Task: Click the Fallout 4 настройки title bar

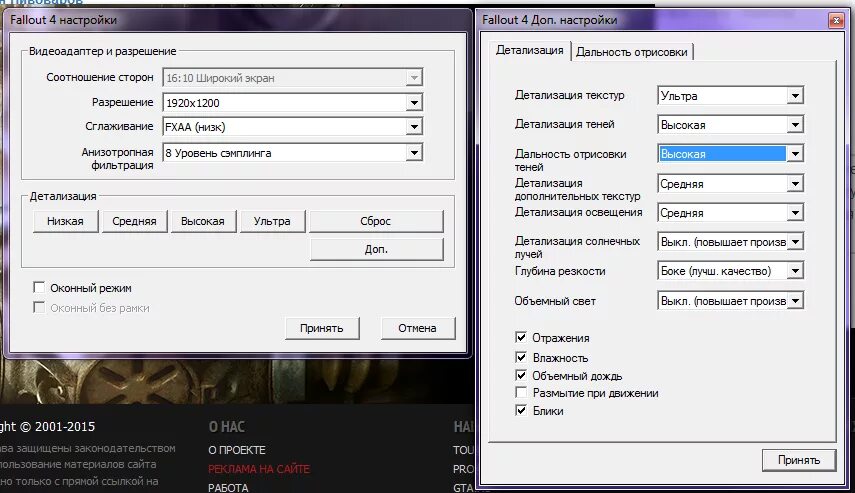Action: (238, 21)
